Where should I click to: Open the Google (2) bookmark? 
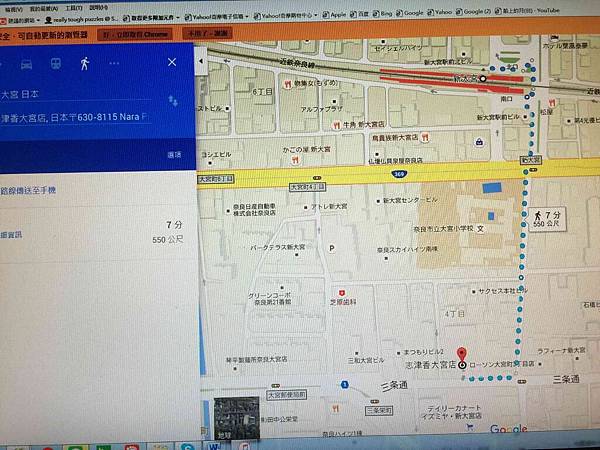pos(474,11)
